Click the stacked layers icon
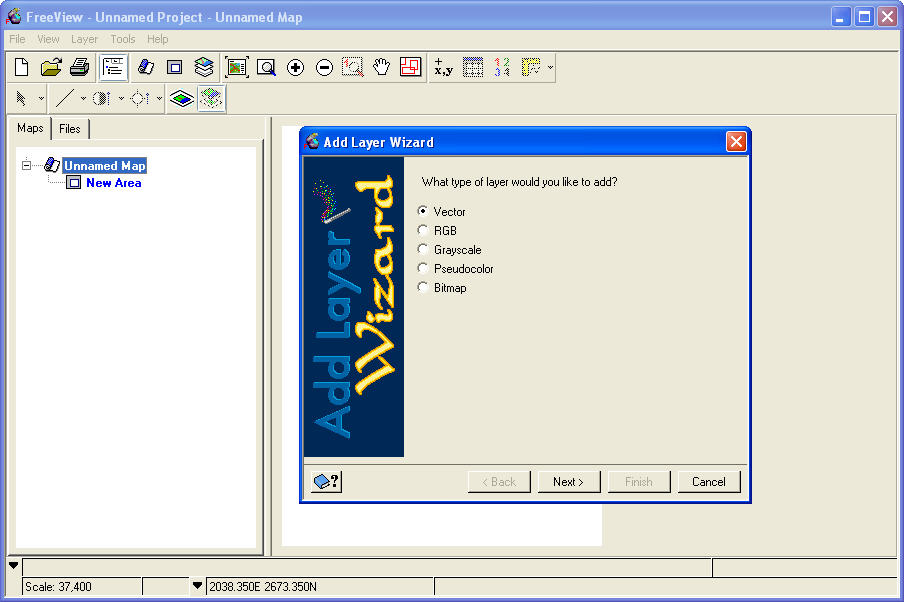 [x=204, y=67]
